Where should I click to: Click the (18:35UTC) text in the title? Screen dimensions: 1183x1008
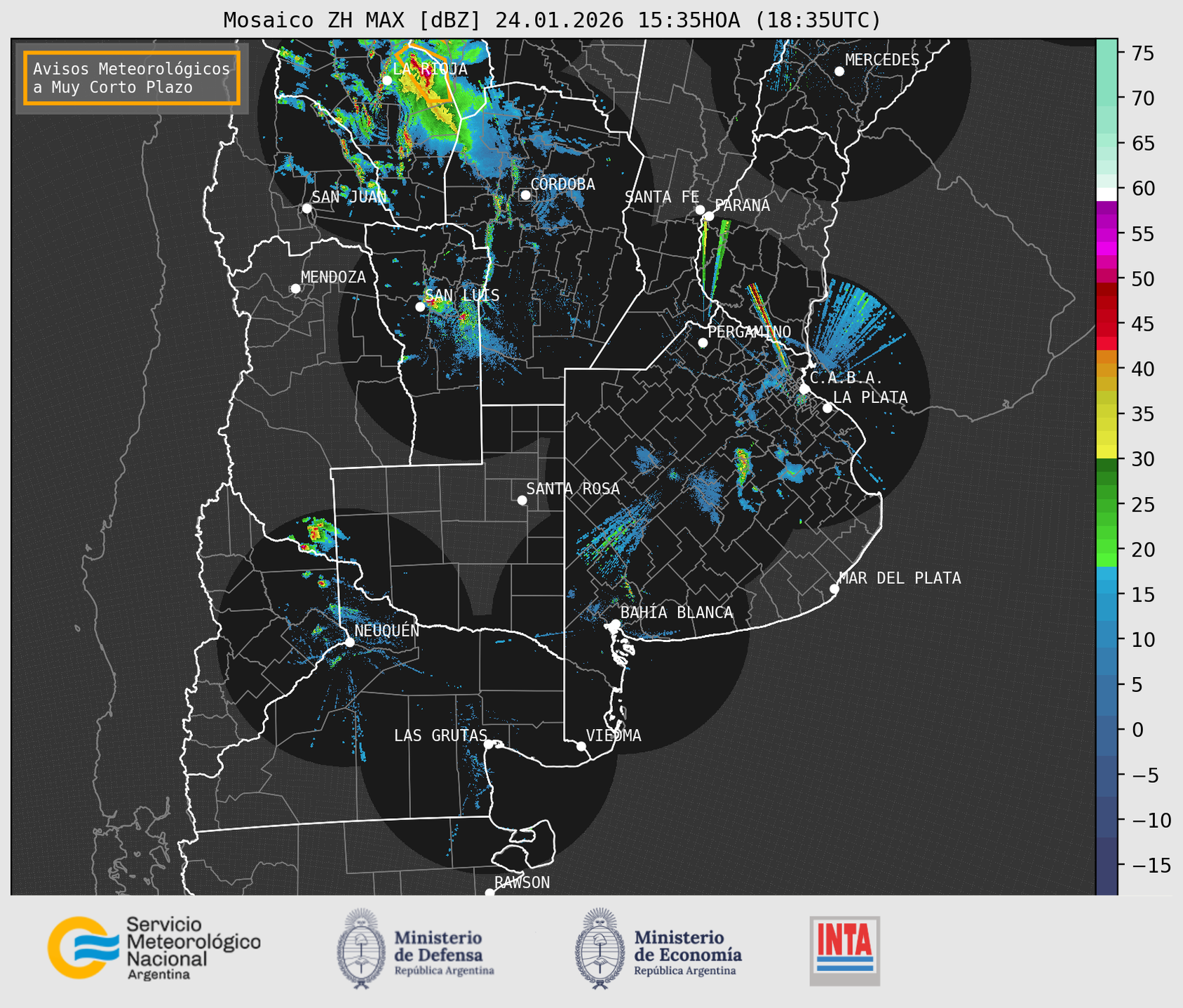coord(818,20)
